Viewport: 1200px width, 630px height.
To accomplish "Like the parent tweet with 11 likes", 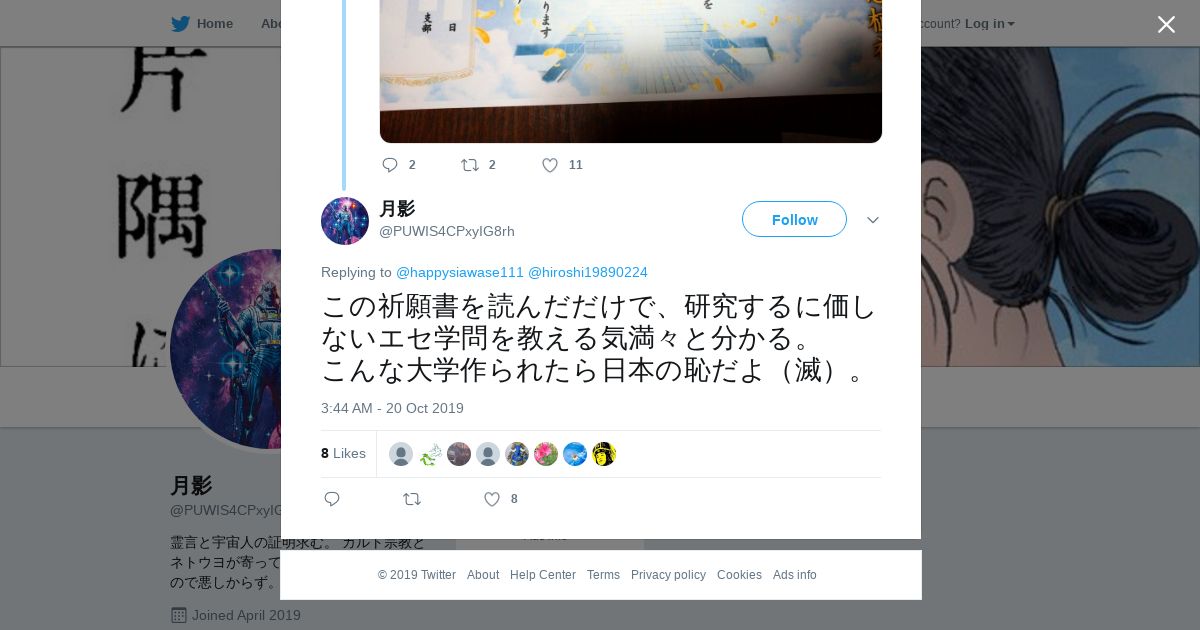I will [550, 165].
